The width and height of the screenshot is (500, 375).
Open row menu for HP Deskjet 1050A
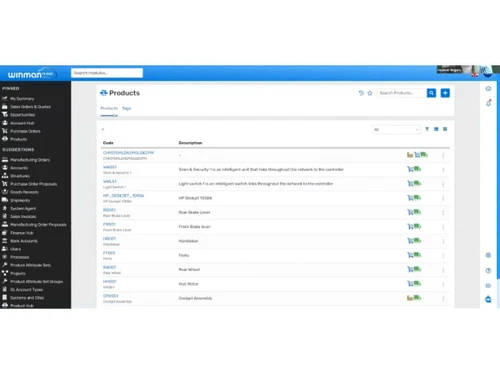click(x=443, y=198)
